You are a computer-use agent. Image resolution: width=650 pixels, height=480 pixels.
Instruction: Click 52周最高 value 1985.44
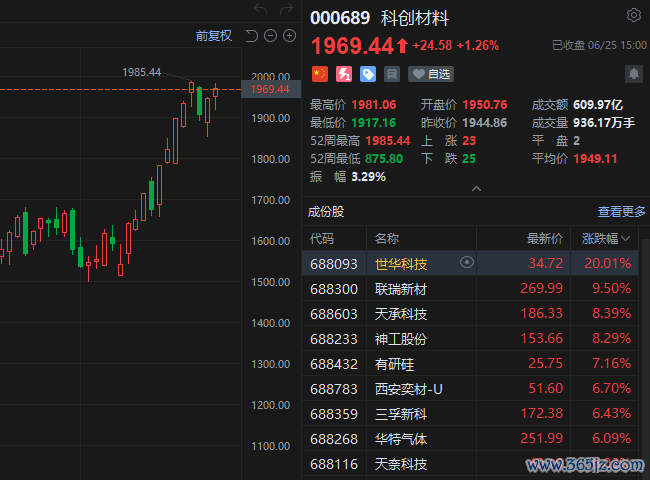388,141
